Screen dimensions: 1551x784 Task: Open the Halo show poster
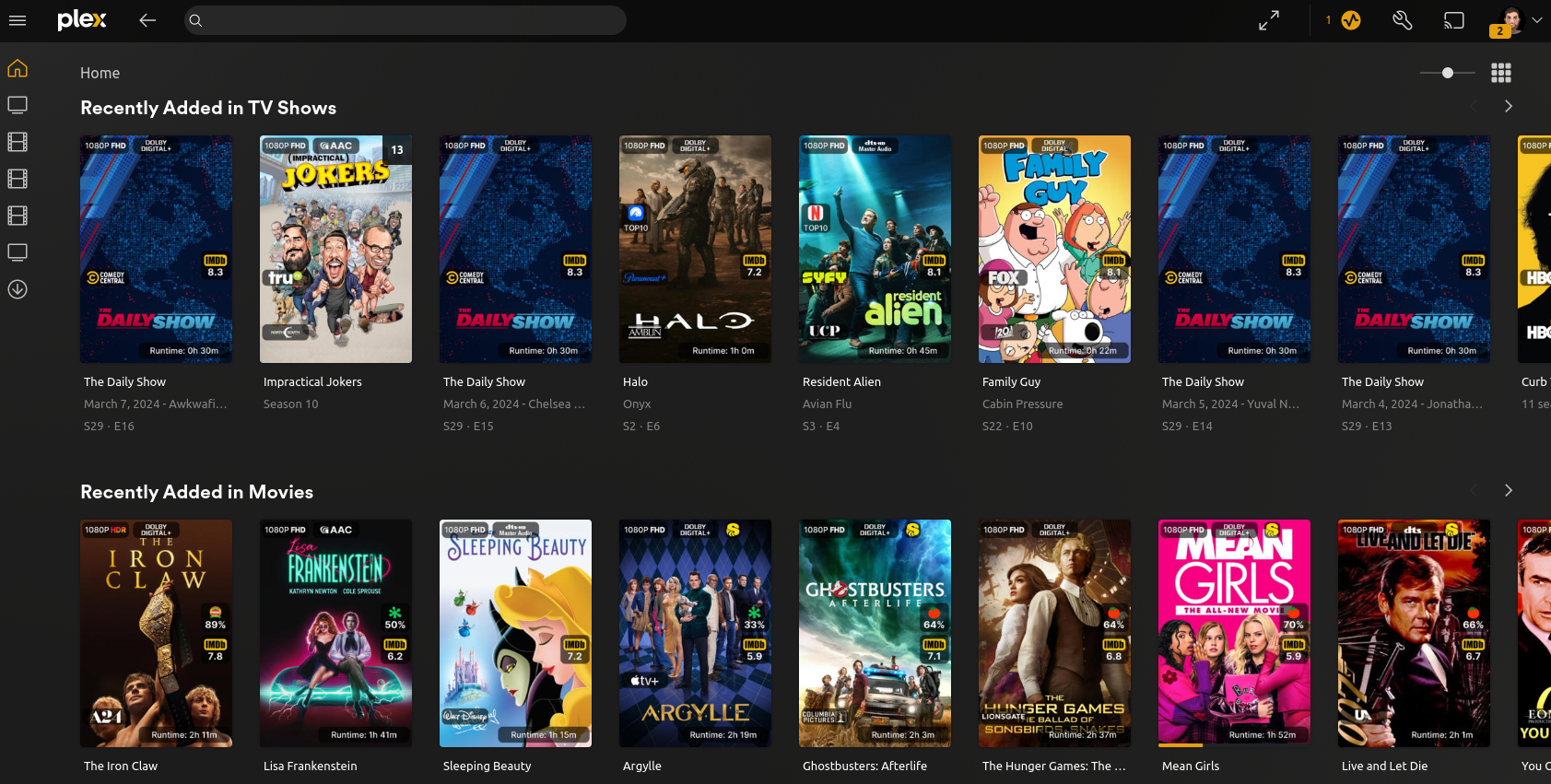point(695,249)
